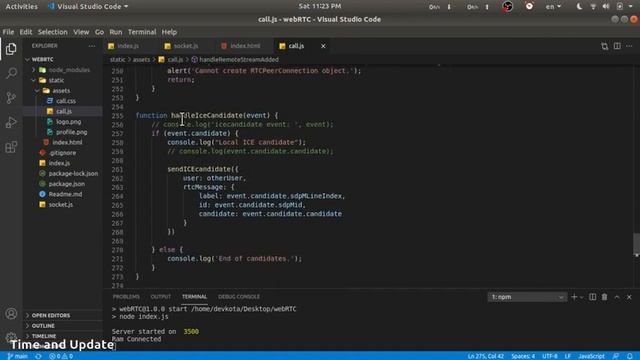640x360 pixels.
Task: Switch to the Problems panel tab
Action: (x=126, y=297)
